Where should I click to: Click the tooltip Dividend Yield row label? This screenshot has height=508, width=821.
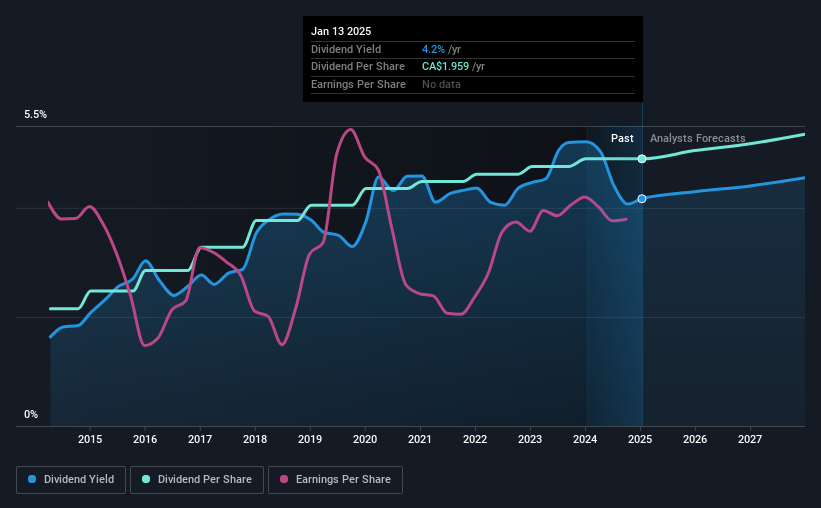click(346, 49)
